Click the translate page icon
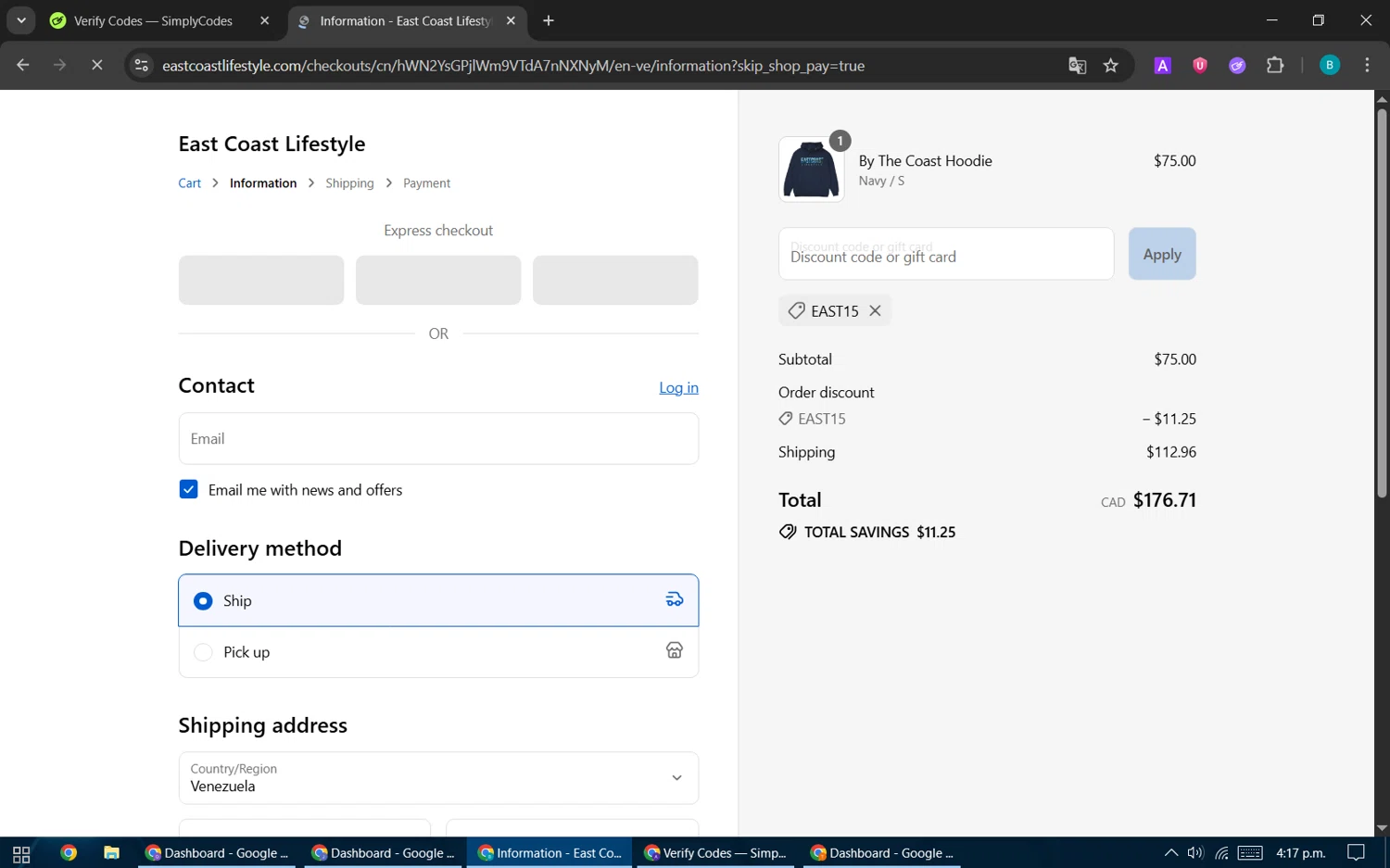 1077,65
